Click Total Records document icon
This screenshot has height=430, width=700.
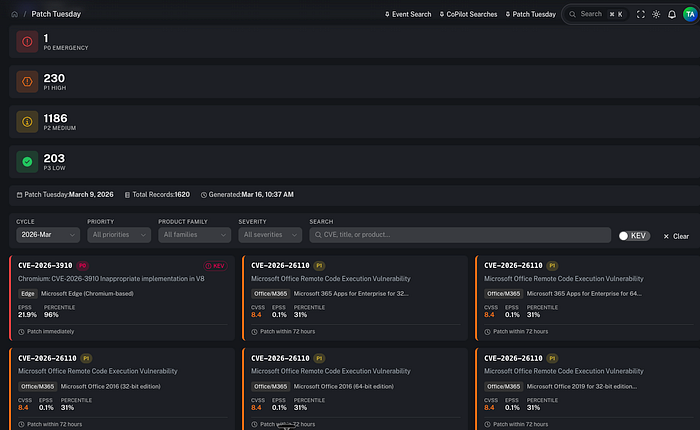coord(127,195)
